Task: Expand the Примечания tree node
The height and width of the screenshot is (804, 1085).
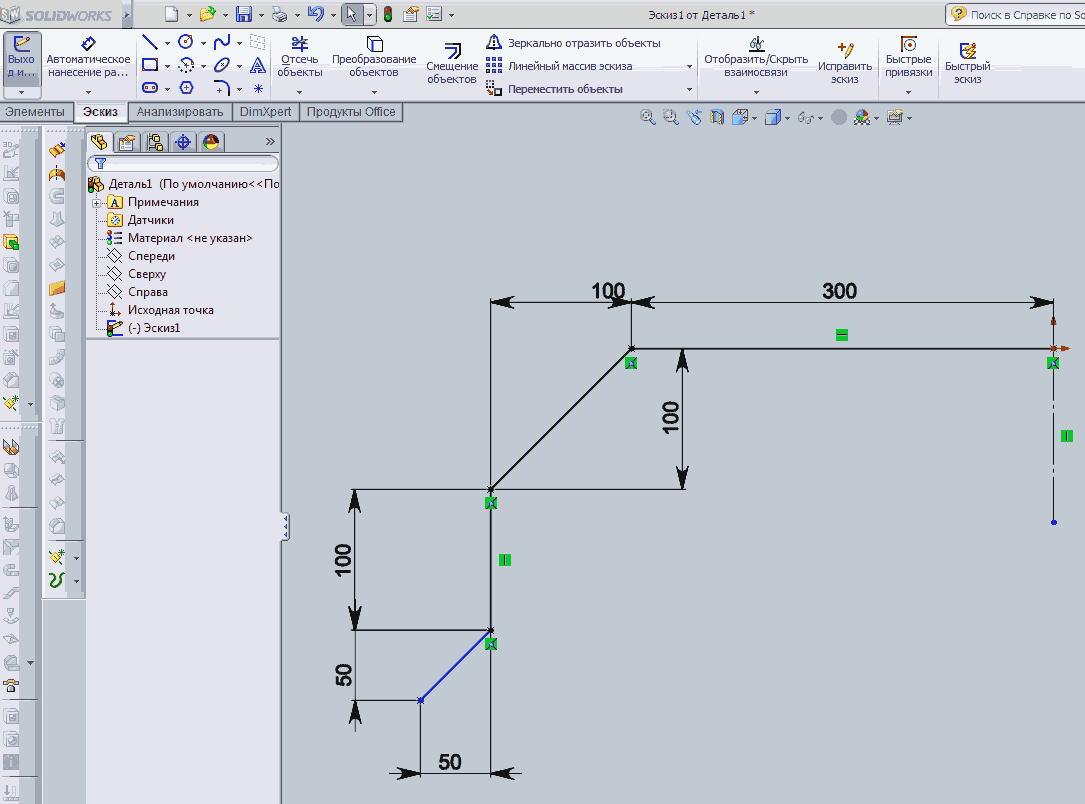Action: 96,202
